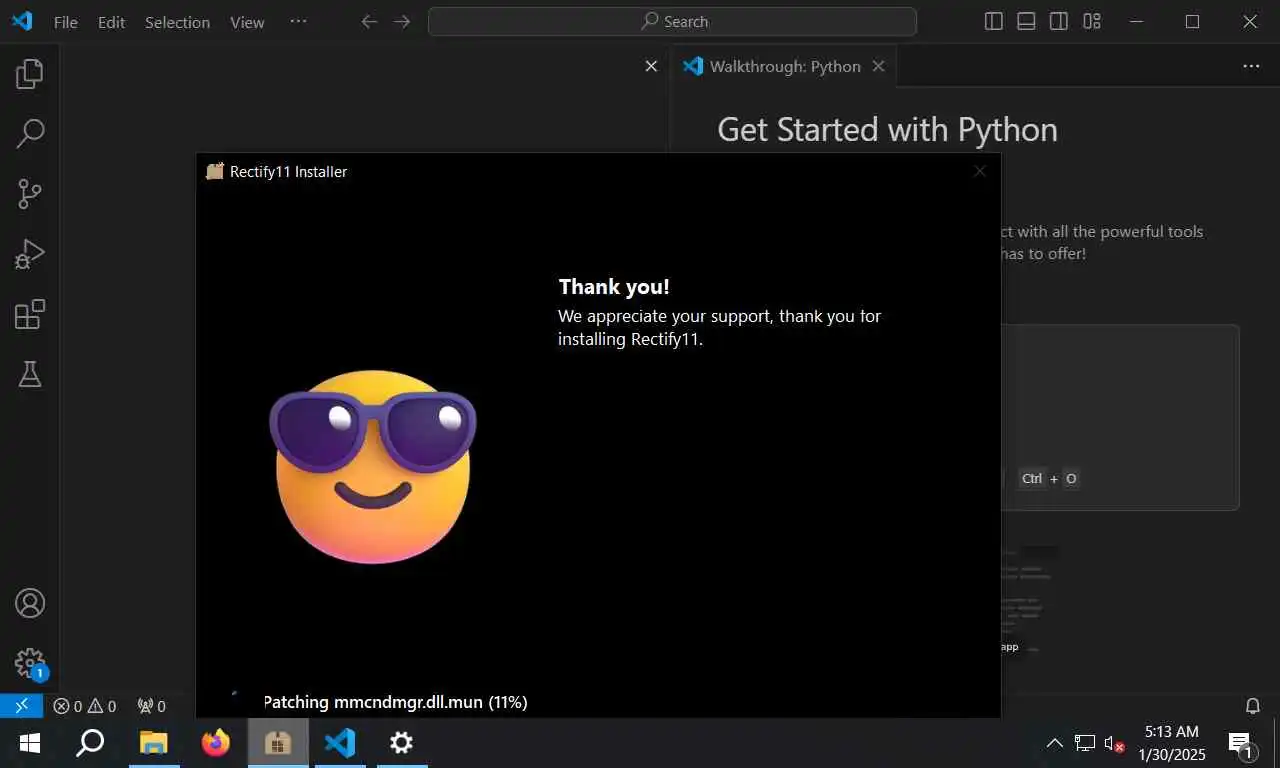The height and width of the screenshot is (768, 1280).
Task: Toggle the bottom panel layout icon
Action: (1026, 21)
